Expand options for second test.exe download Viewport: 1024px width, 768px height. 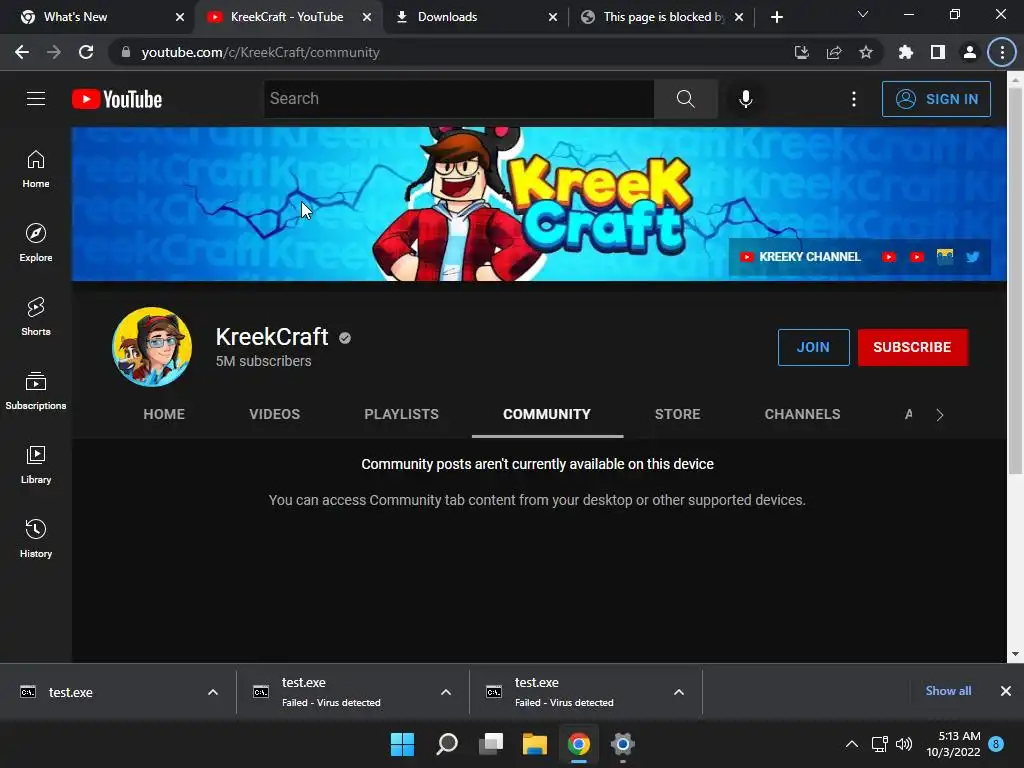click(446, 692)
